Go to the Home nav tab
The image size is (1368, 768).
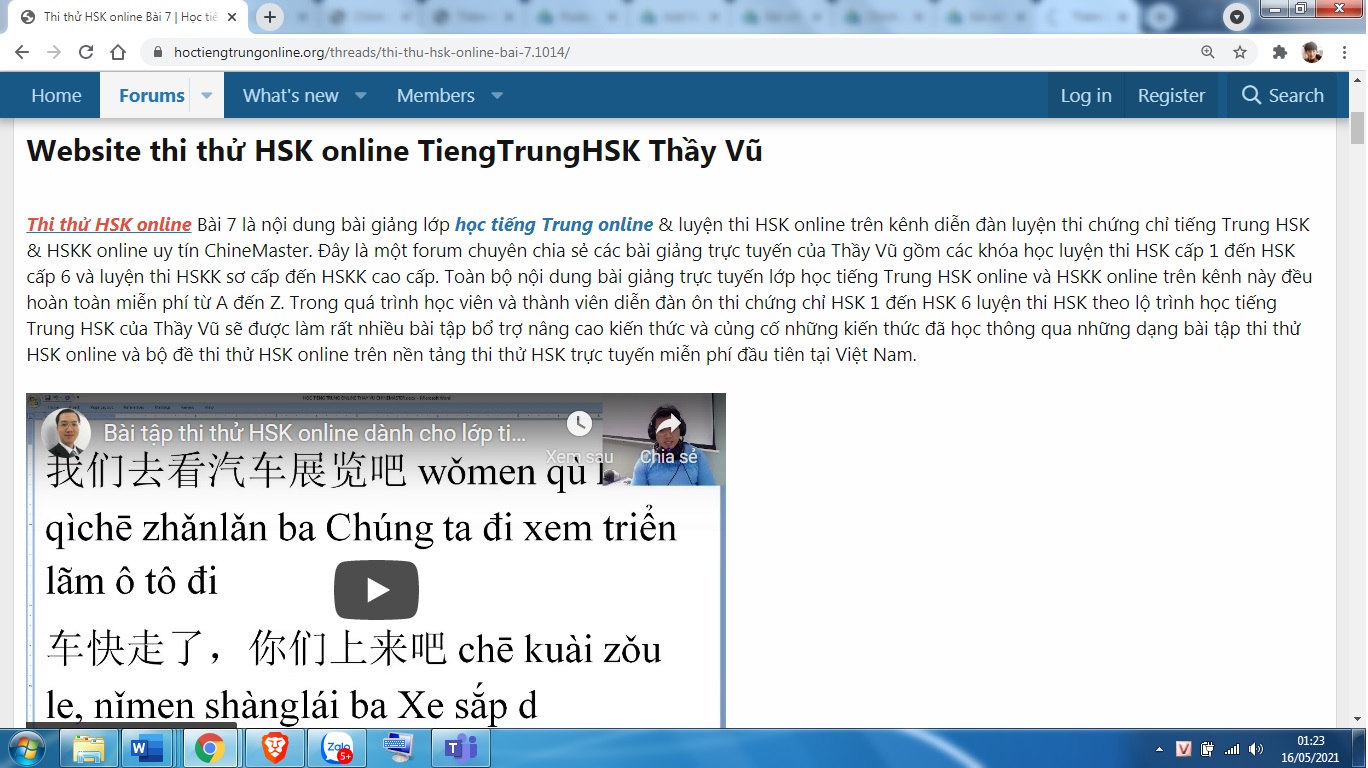tap(56, 96)
